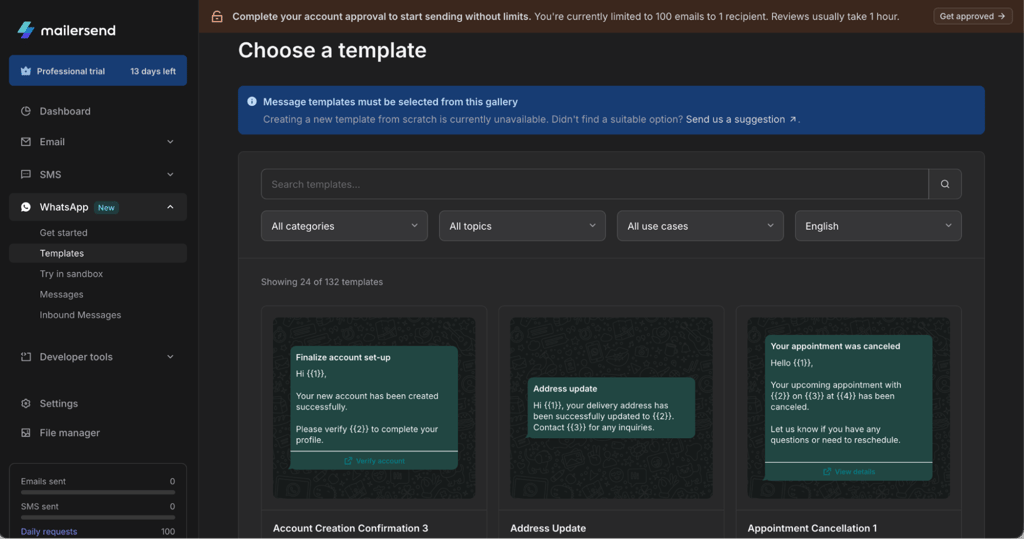Click external link icon beside Send us a suggestion
Viewport: 1024px width, 539px height.
793,120
